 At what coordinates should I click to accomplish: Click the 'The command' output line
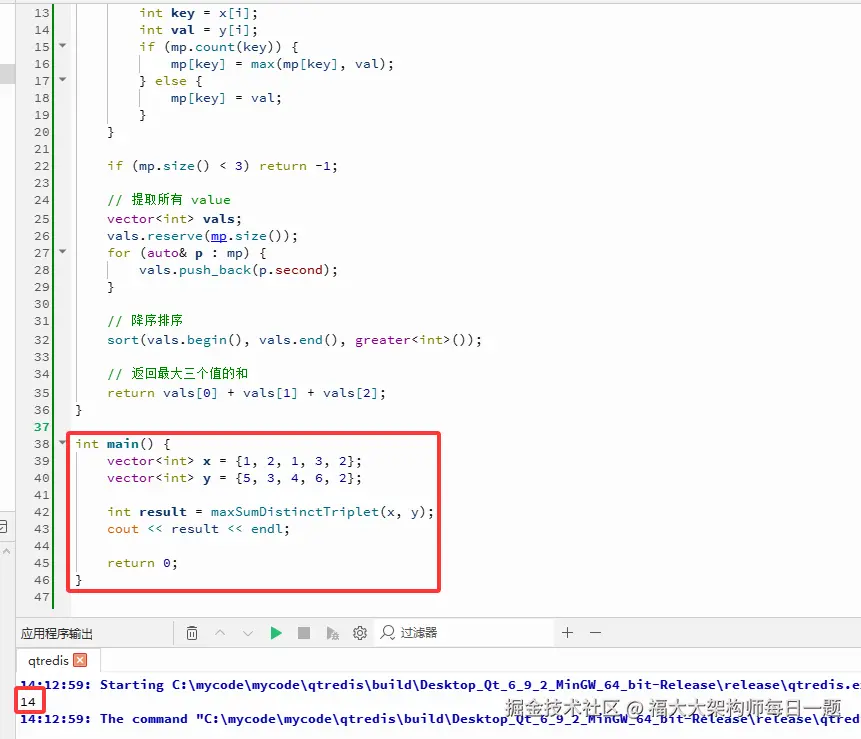[x=439, y=719]
